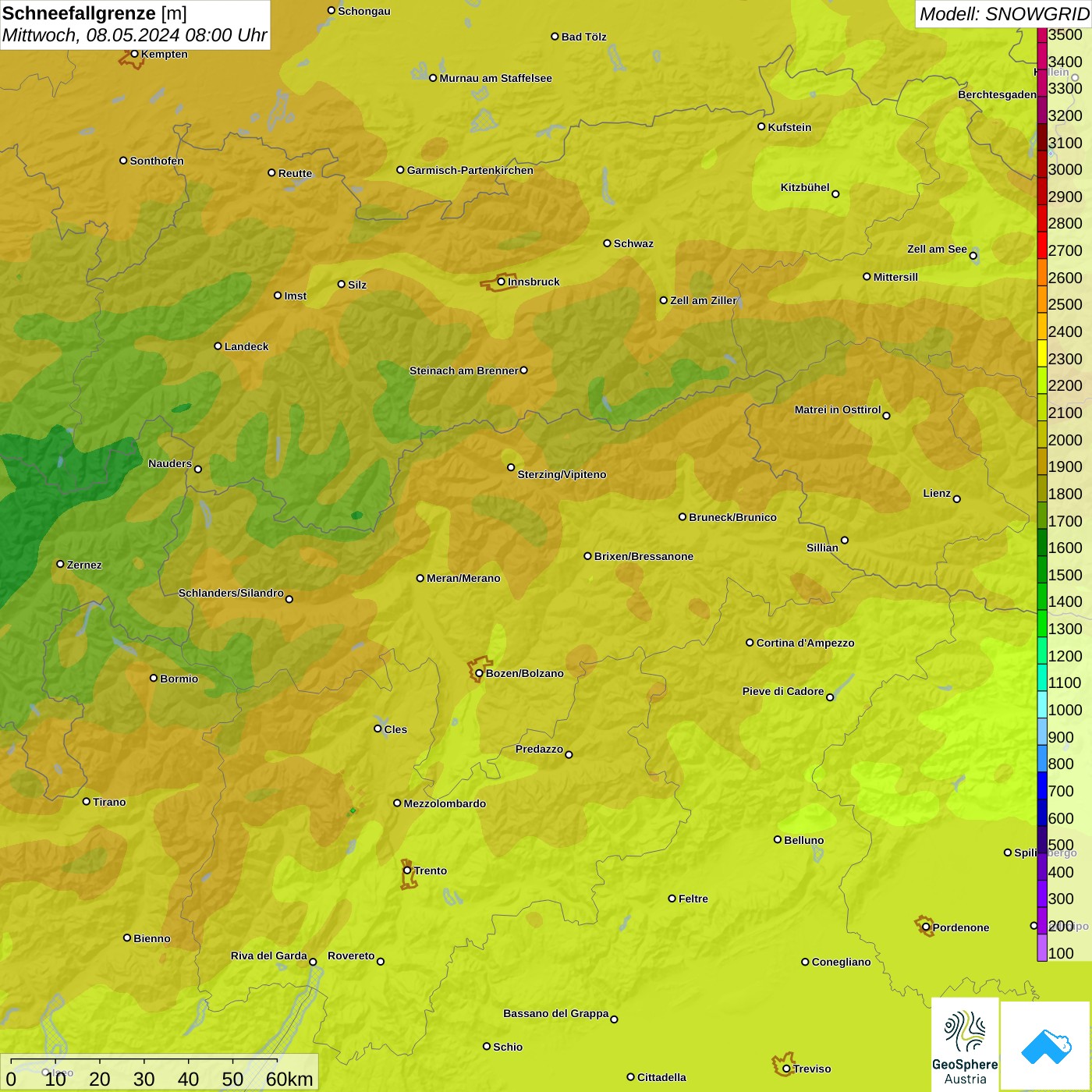Viewport: 1092px width, 1092px height.
Task: Click the Zernez location marker dot
Action: coord(60,564)
